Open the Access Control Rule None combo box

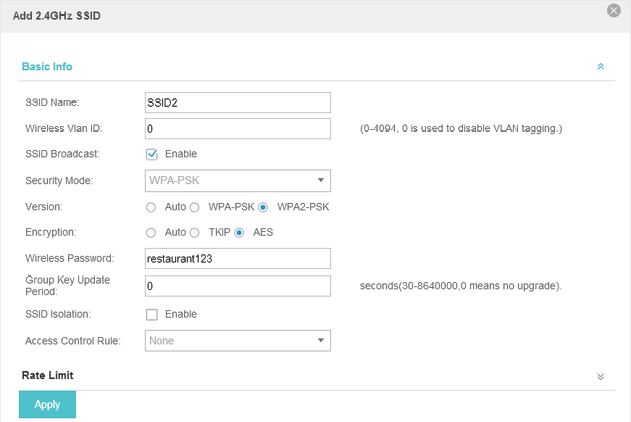click(238, 341)
